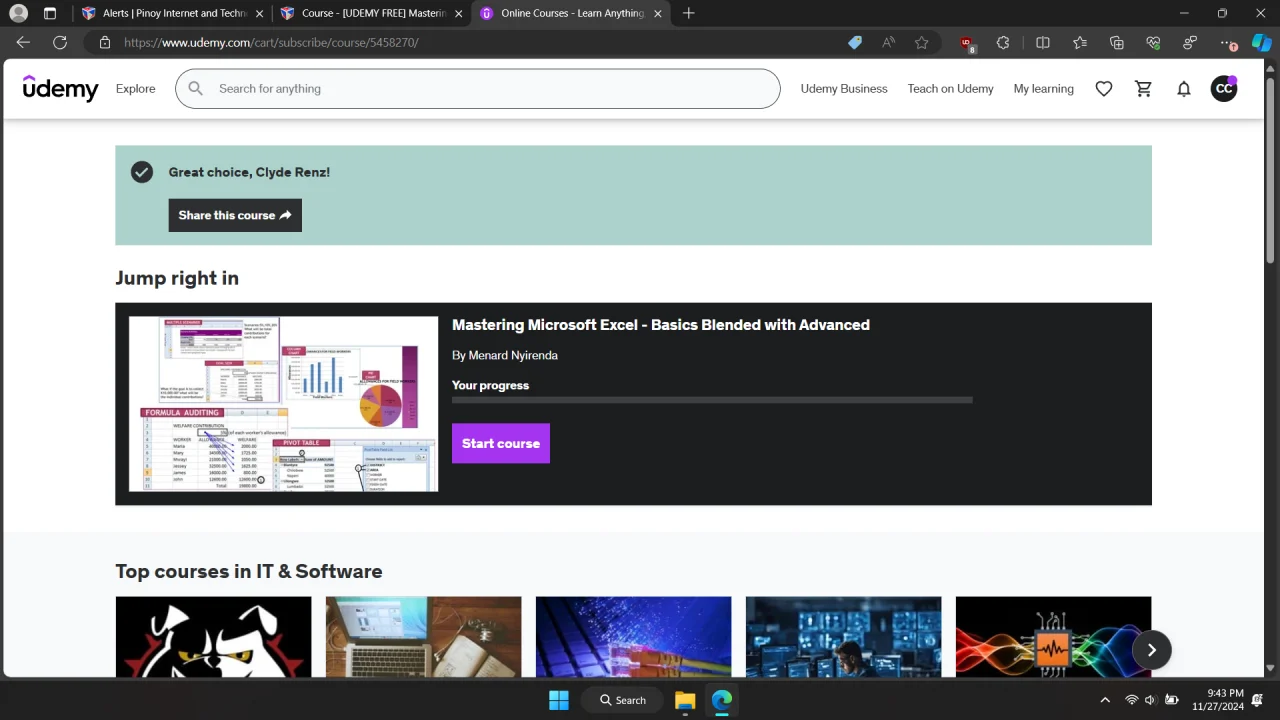Image resolution: width=1280 pixels, height=720 pixels.
Task: Refresh the page with the reload icon
Action: 60,43
